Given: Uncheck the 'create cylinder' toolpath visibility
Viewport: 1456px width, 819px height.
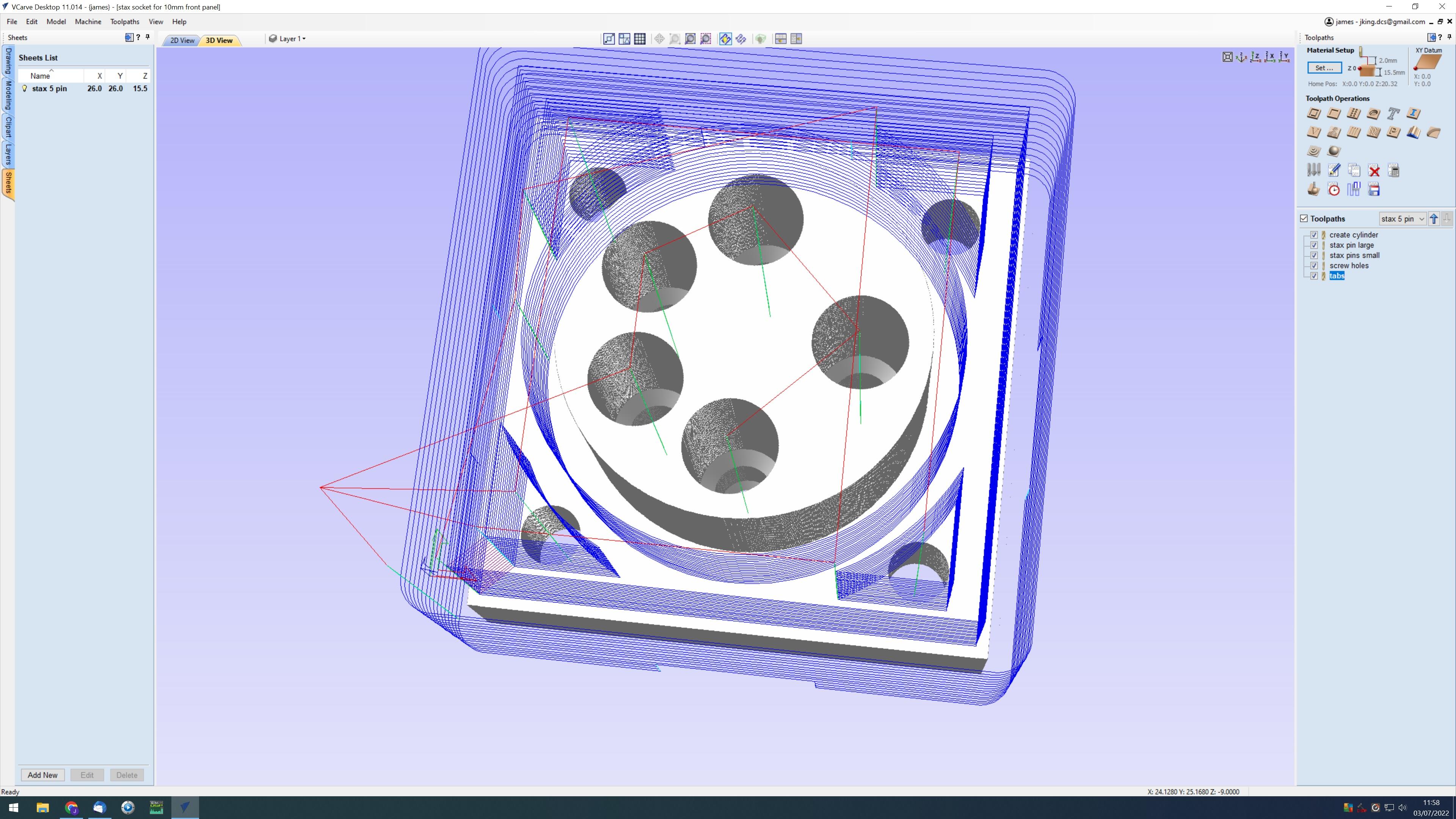Looking at the screenshot, I should 1313,235.
